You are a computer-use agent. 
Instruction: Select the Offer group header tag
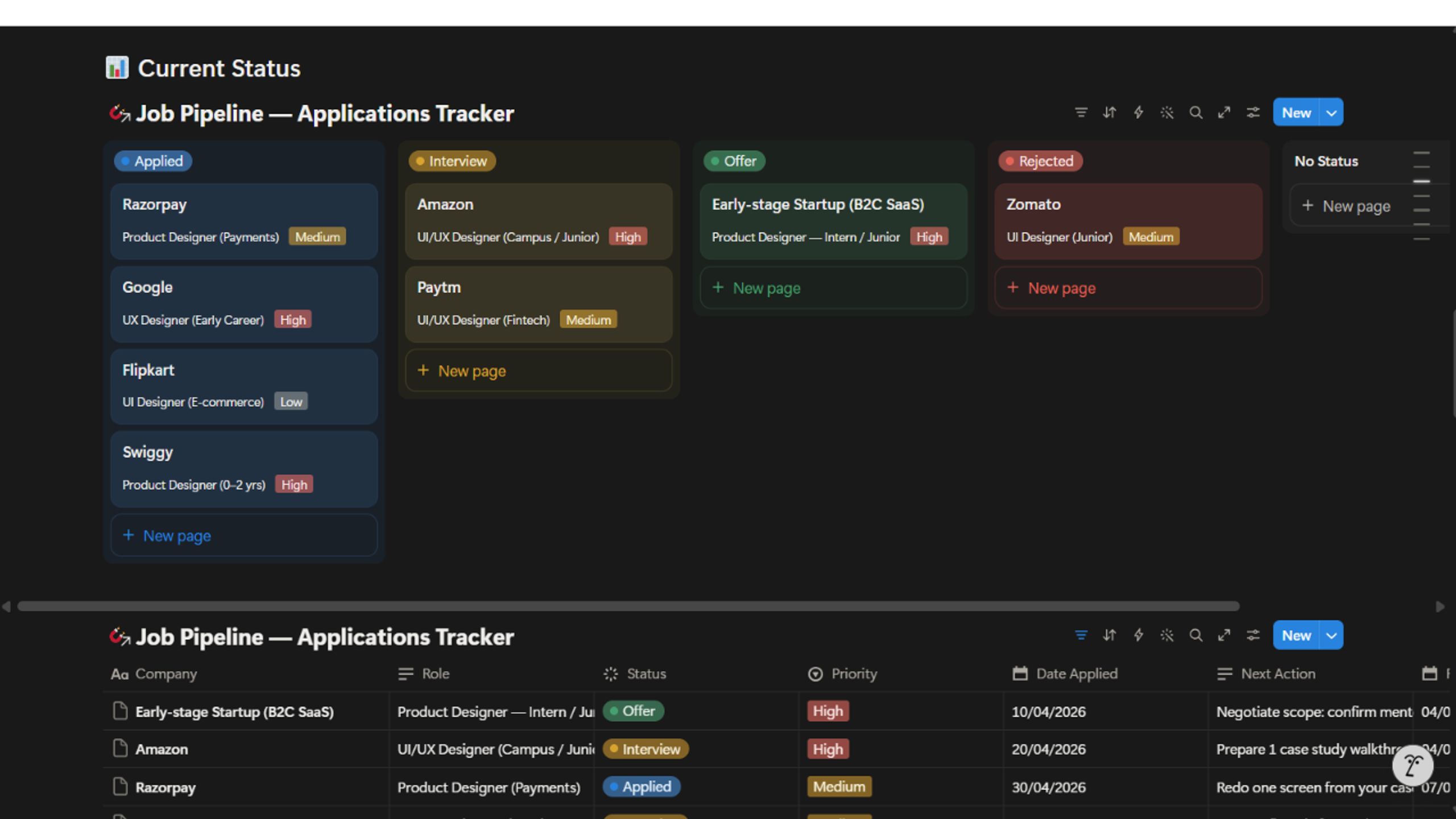[x=734, y=161]
